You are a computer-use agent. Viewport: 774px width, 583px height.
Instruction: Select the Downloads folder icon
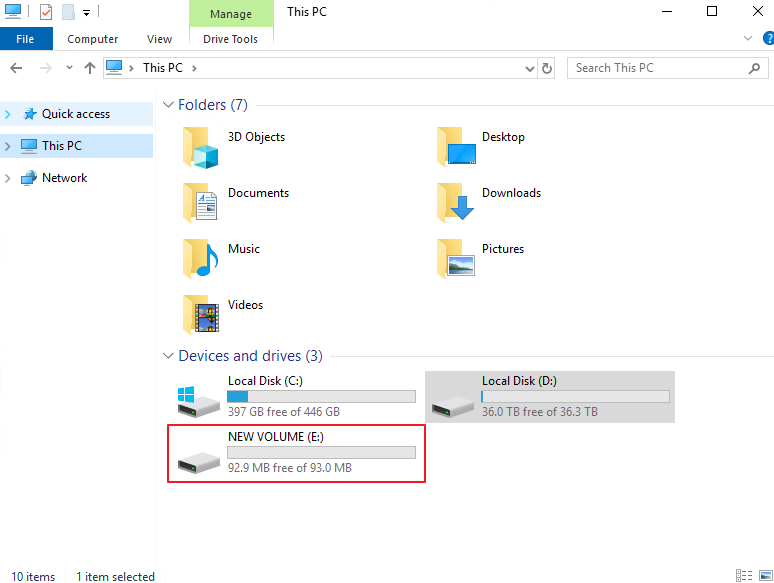(455, 202)
